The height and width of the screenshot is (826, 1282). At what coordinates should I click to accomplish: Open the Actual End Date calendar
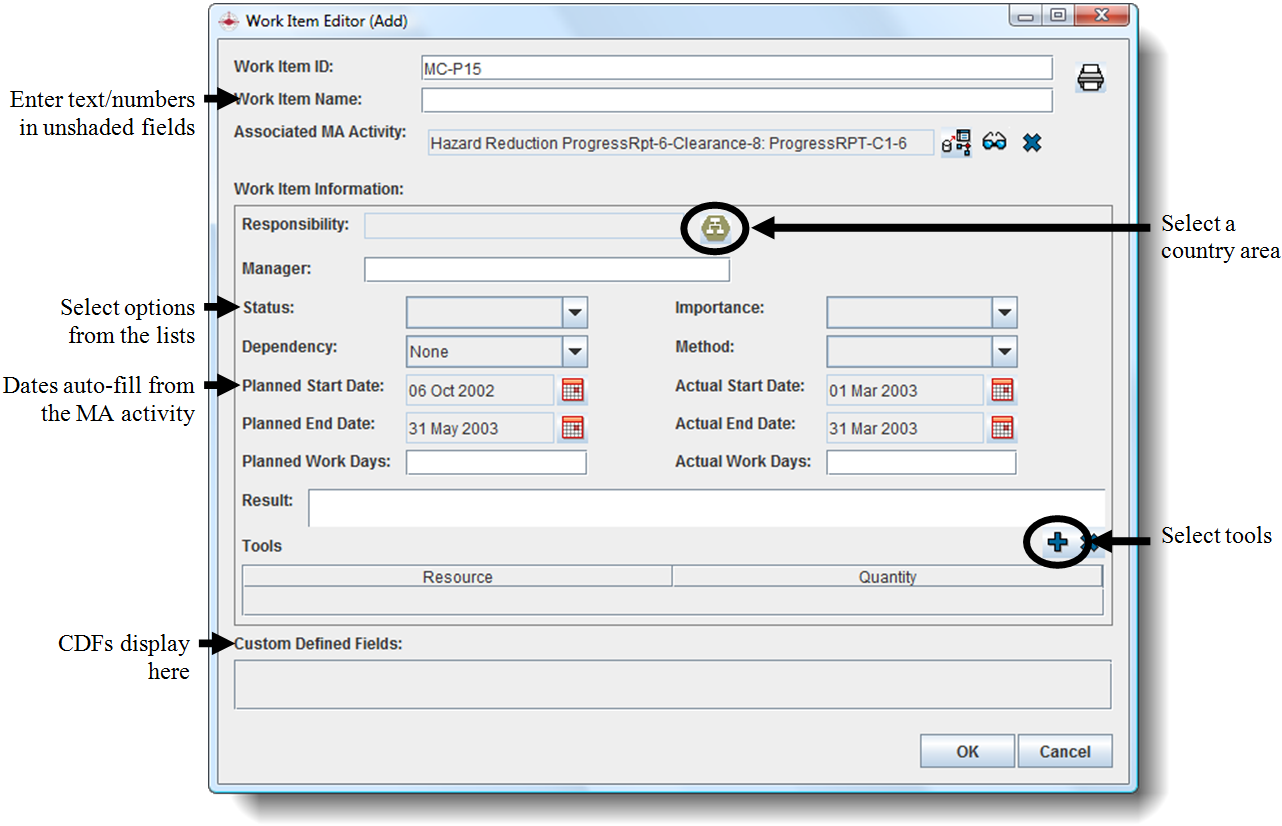1002,428
